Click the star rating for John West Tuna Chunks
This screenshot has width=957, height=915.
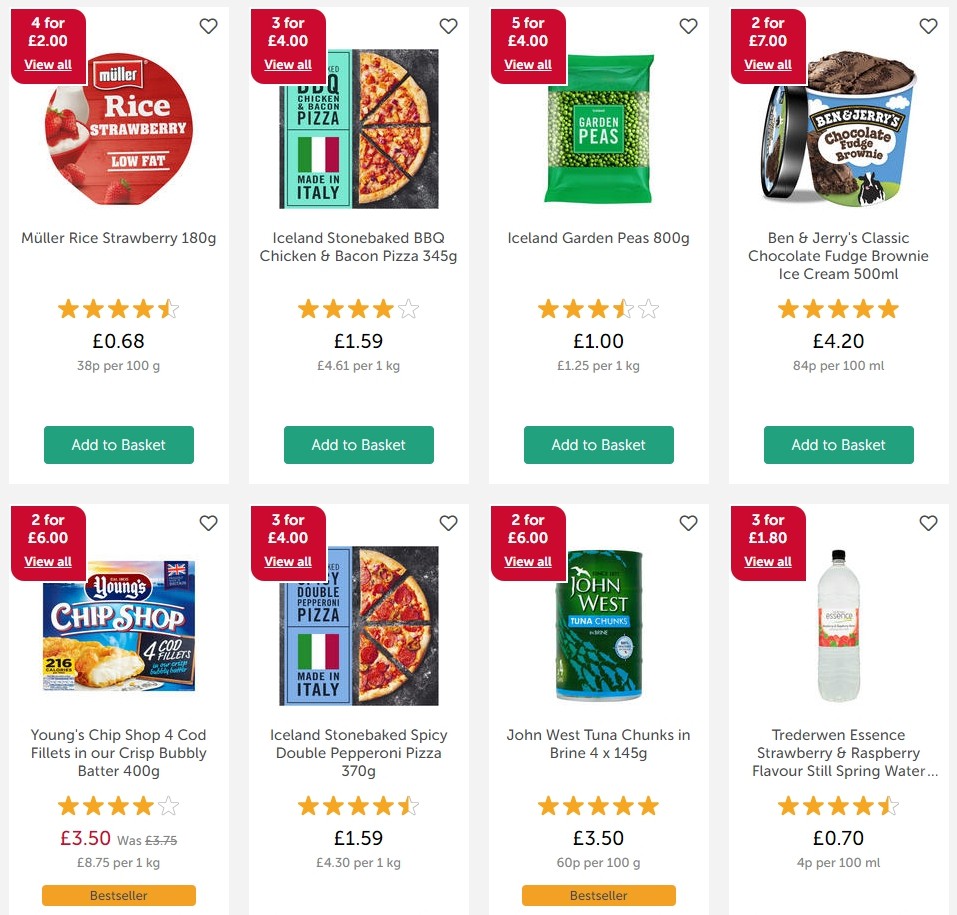pos(598,805)
